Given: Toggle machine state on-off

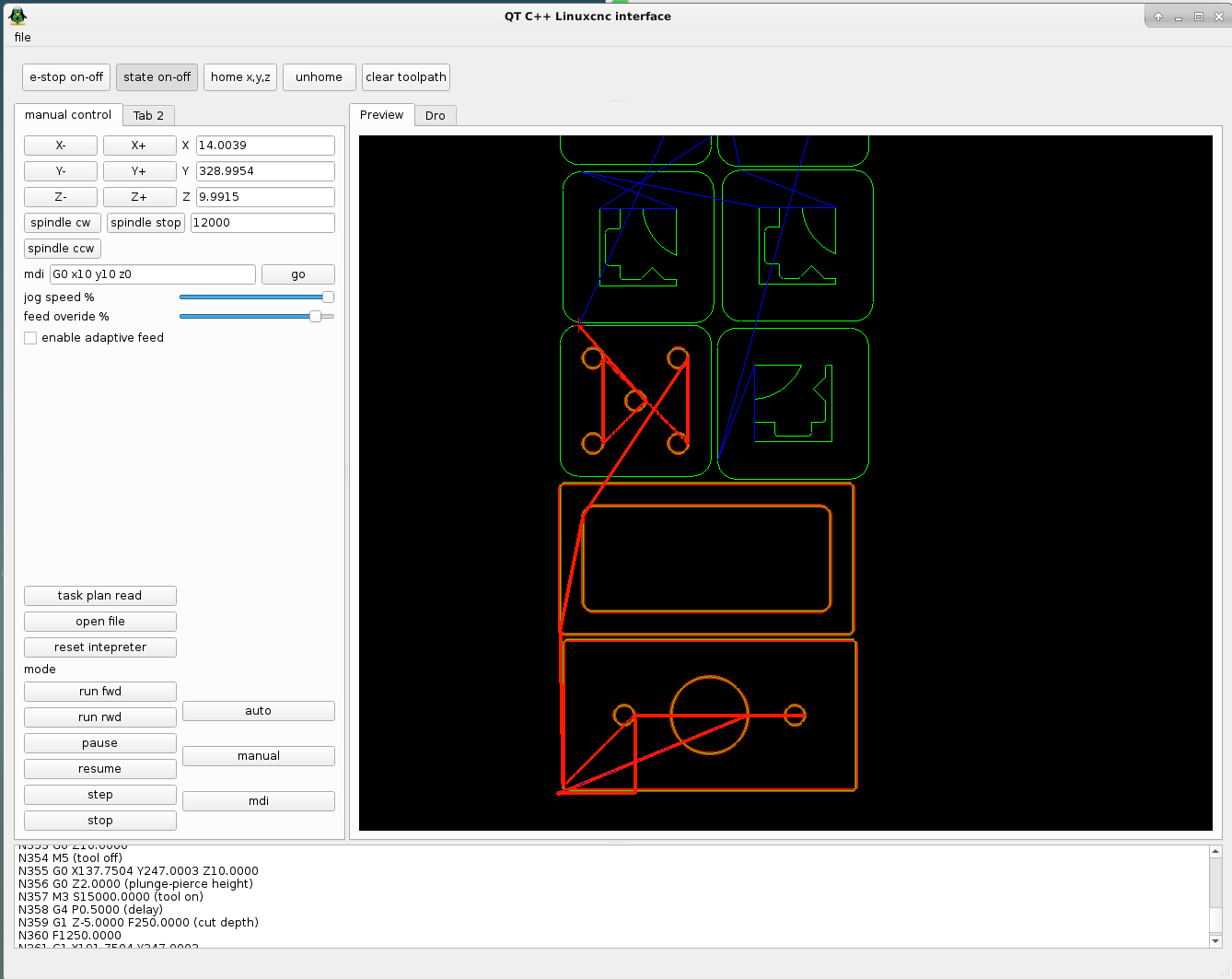Looking at the screenshot, I should tap(157, 77).
